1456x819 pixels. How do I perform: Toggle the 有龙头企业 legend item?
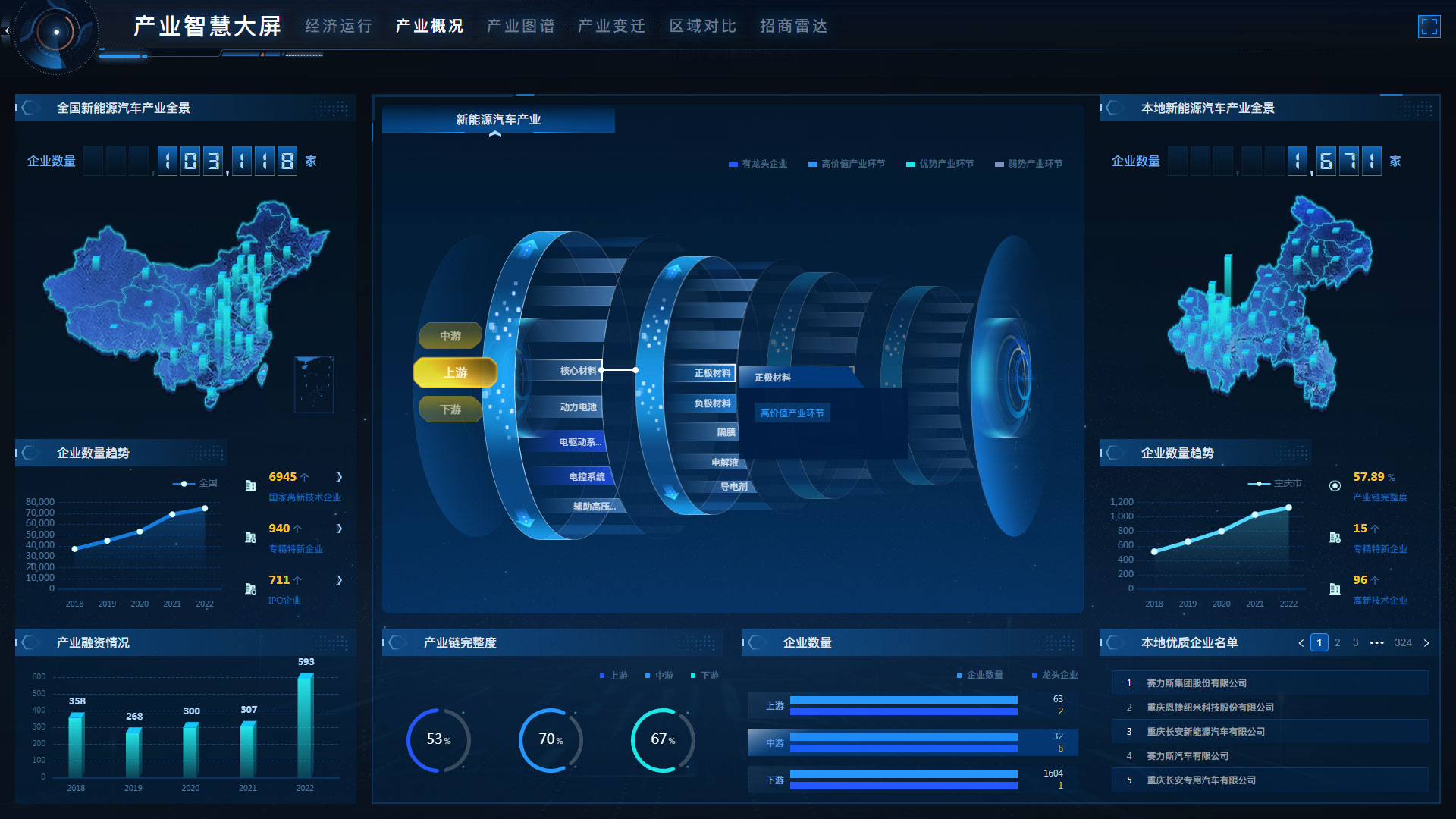click(x=758, y=164)
